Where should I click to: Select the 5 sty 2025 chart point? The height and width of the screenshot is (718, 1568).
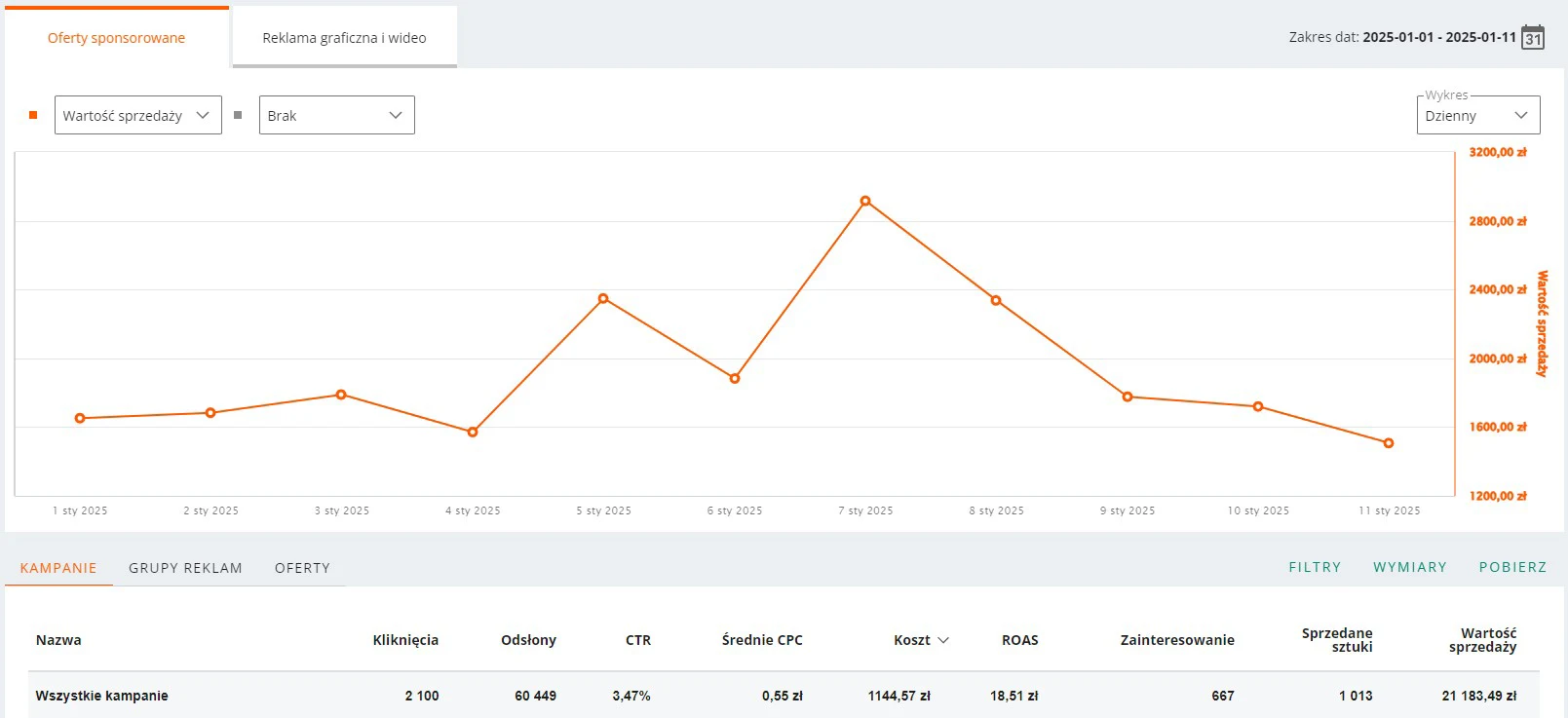[603, 299]
